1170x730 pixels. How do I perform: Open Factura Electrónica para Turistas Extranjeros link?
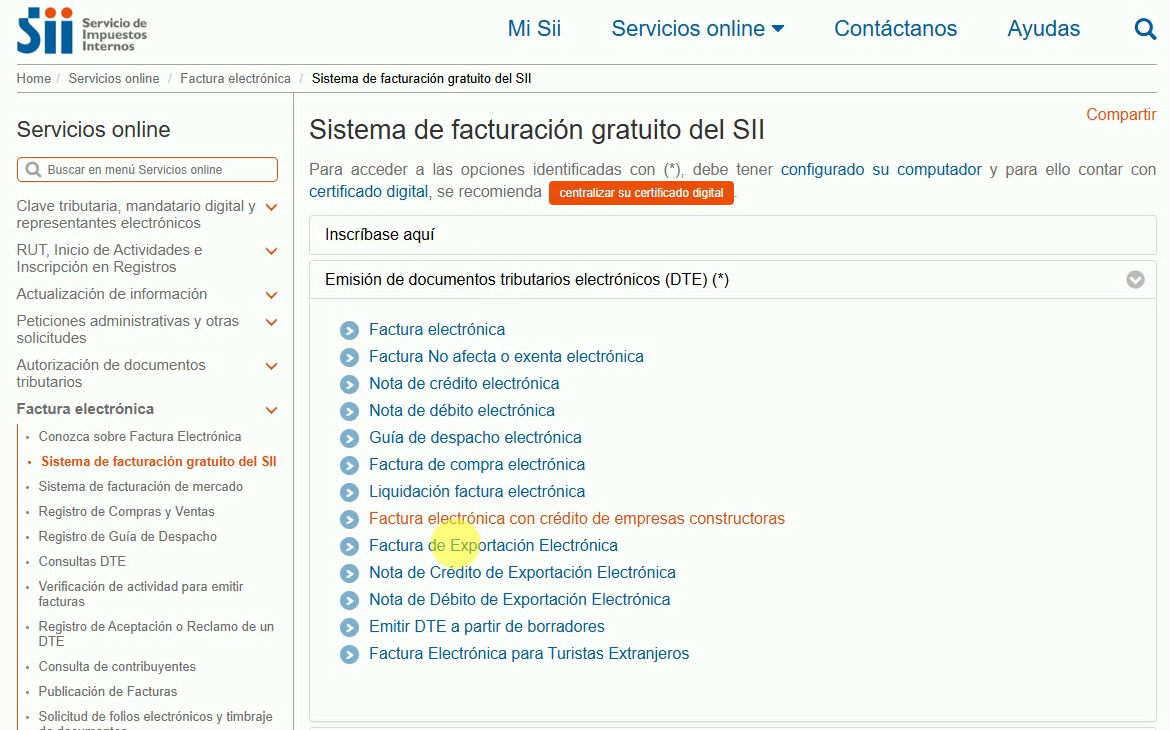click(529, 653)
